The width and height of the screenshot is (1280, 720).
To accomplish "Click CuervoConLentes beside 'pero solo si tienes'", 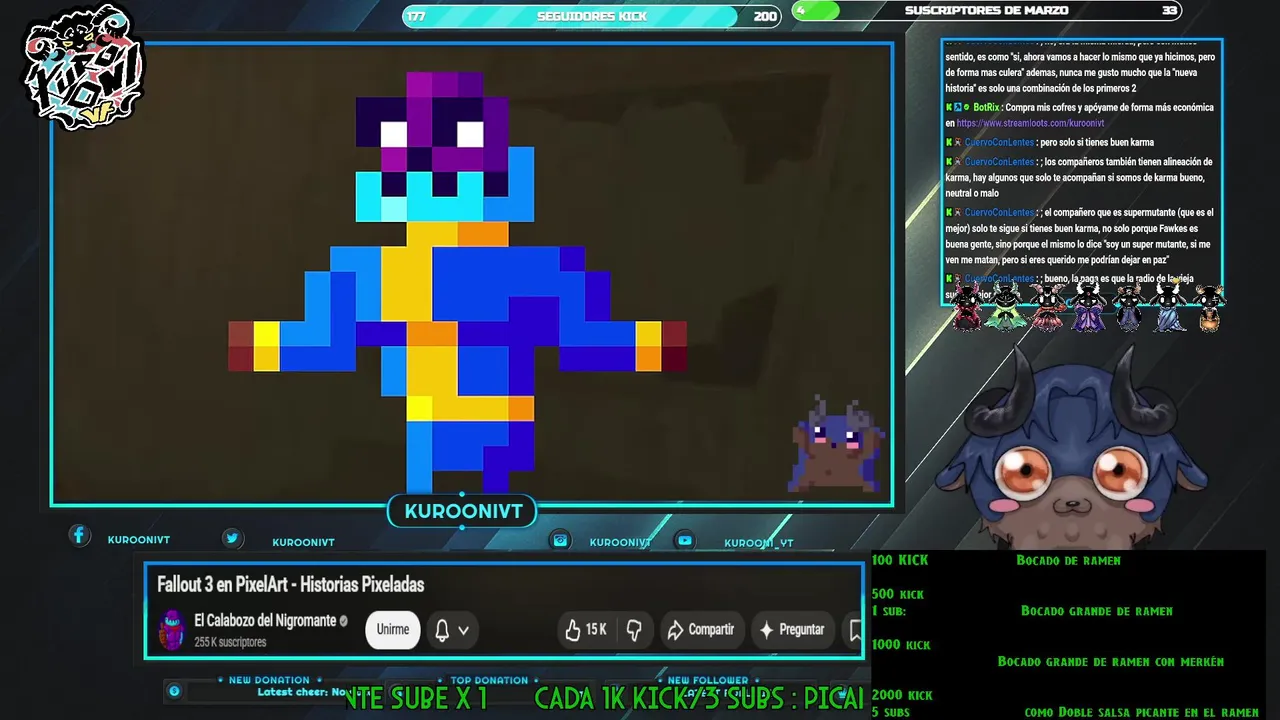I will point(999,143).
